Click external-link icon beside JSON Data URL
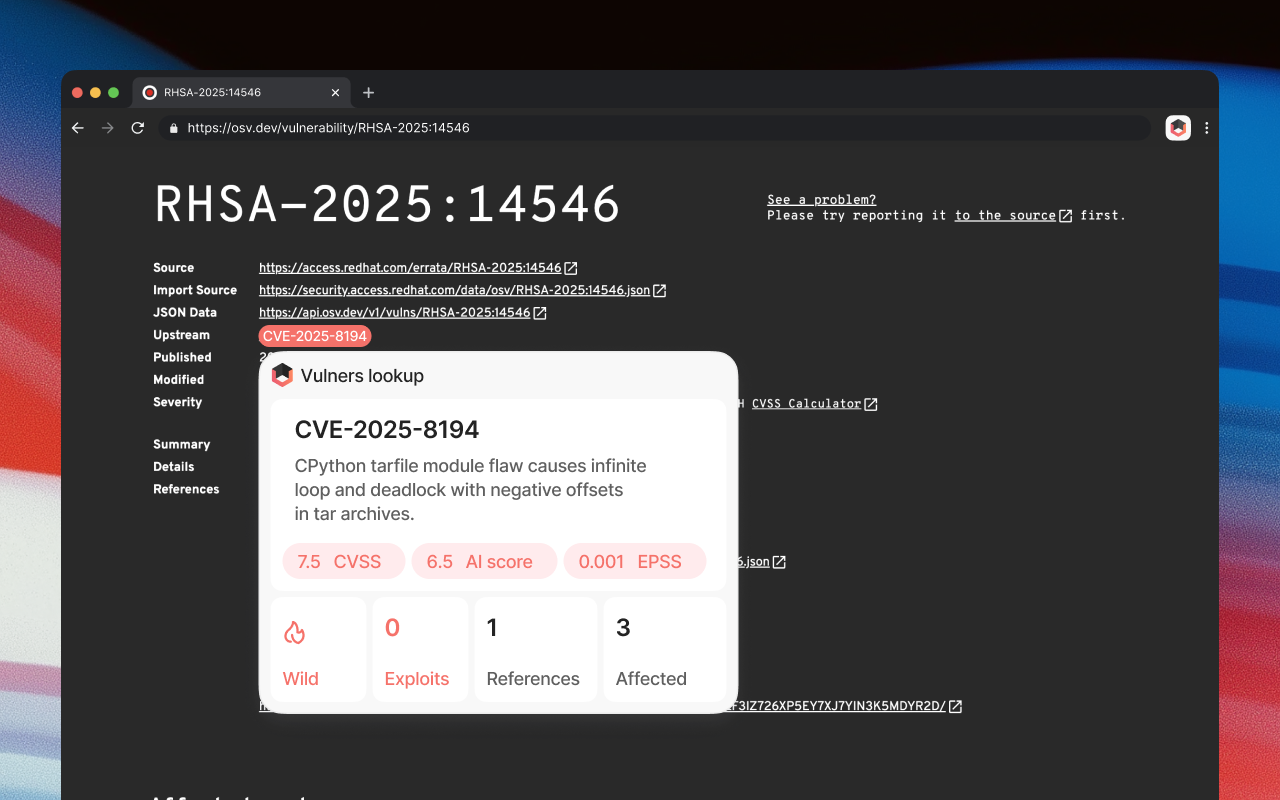1280x800 pixels. coord(540,313)
